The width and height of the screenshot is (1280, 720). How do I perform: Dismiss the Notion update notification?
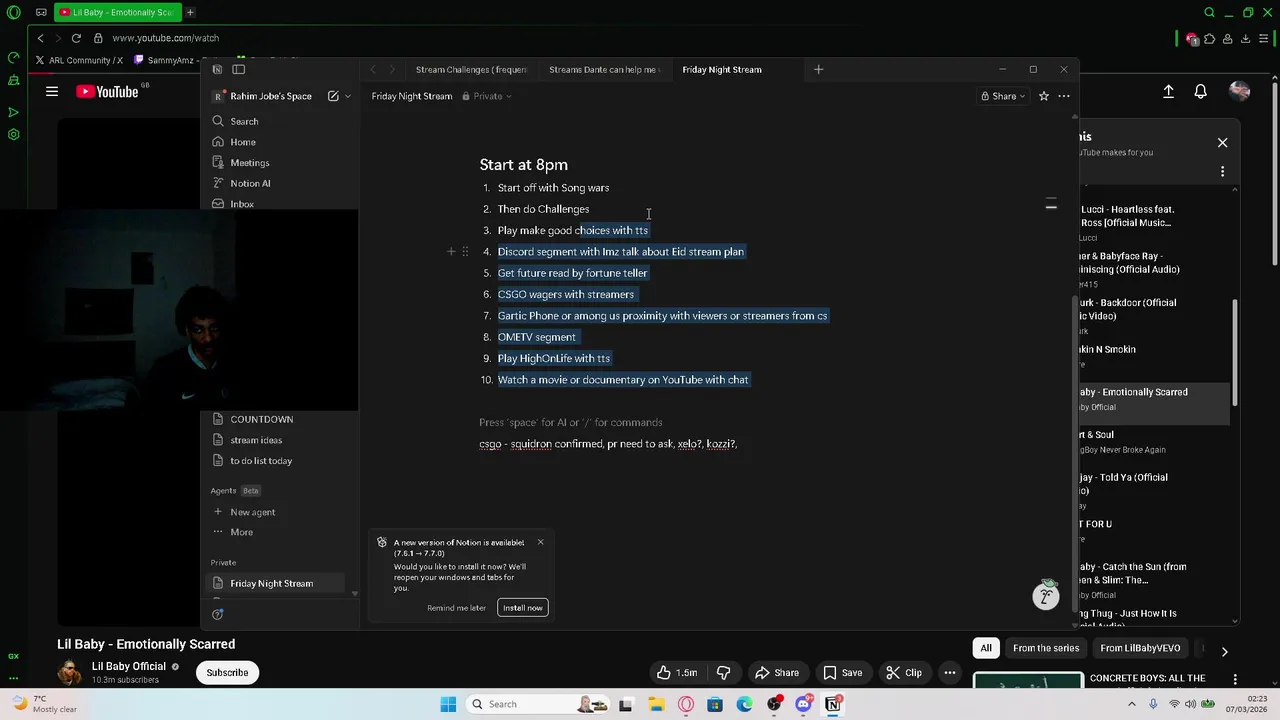(x=540, y=542)
